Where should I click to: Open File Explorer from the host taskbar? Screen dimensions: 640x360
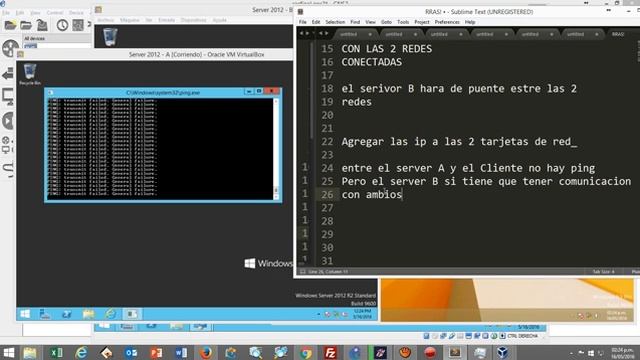tap(29, 353)
